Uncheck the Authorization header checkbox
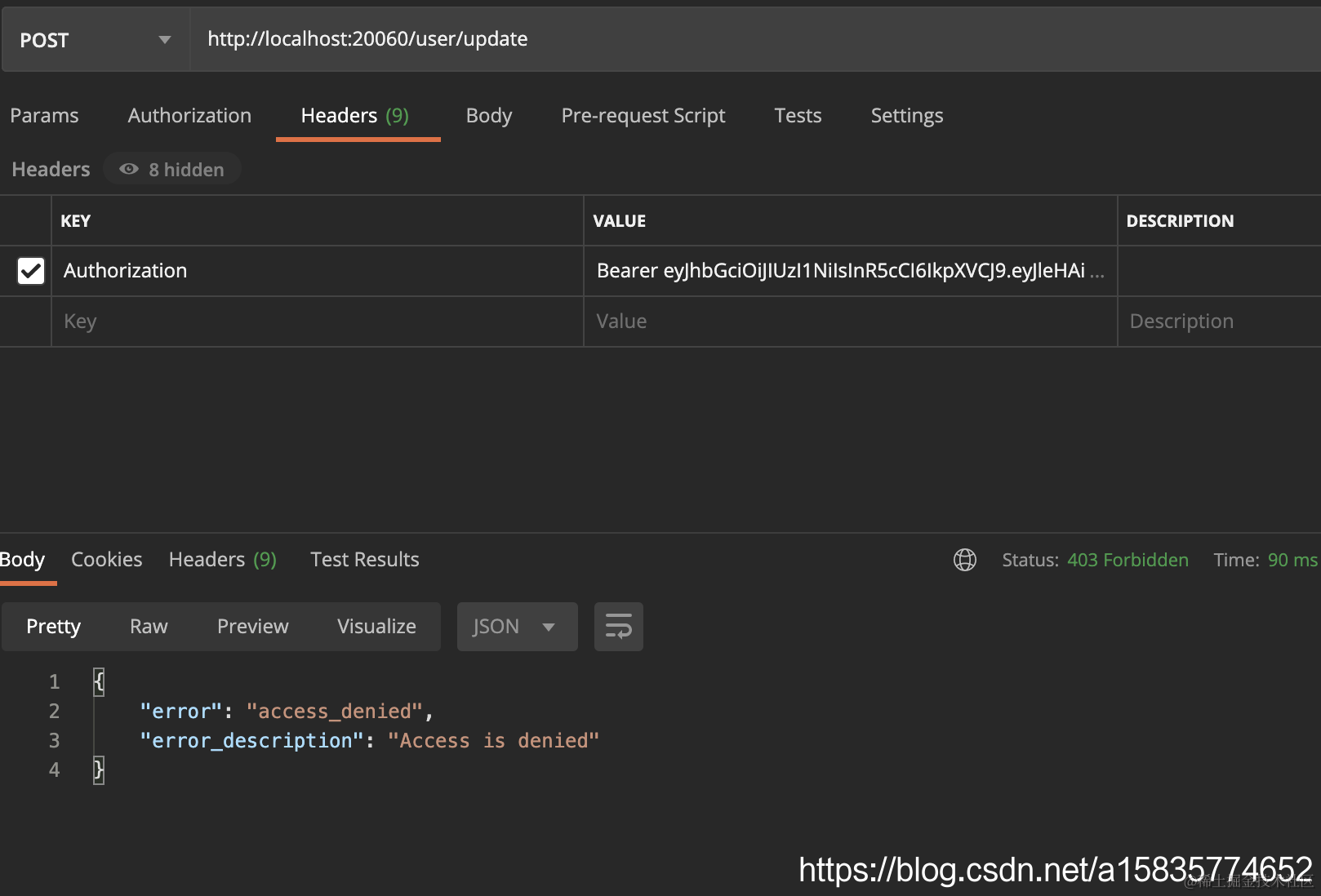 [x=31, y=271]
